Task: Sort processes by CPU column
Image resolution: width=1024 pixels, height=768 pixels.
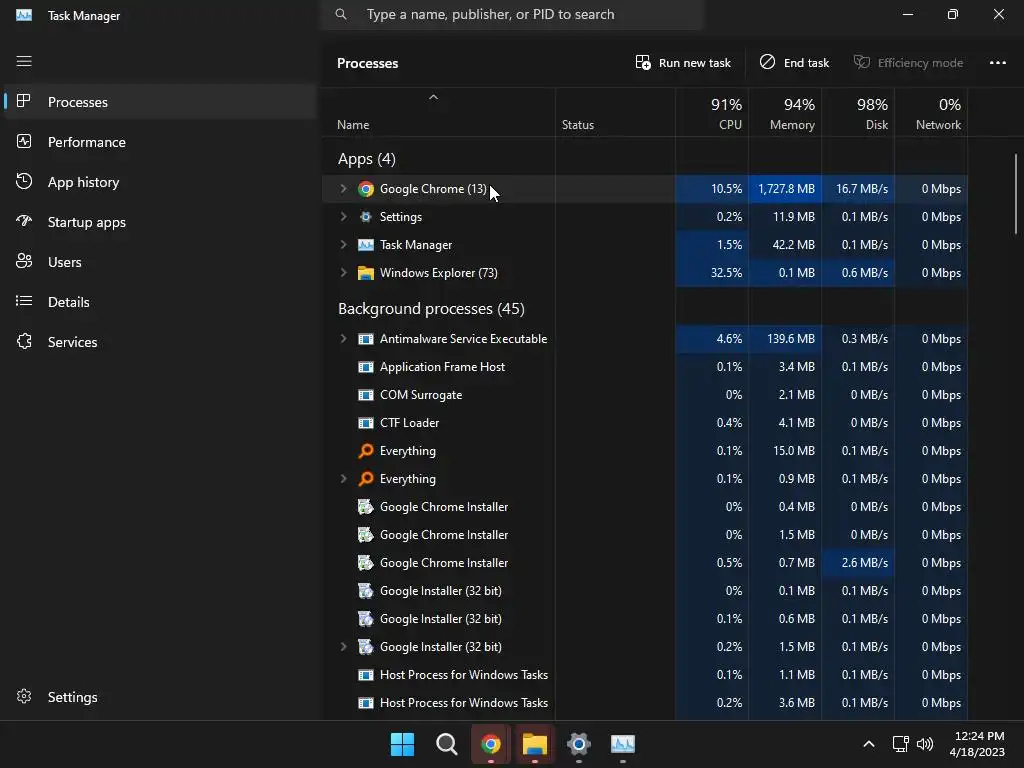Action: (x=712, y=112)
